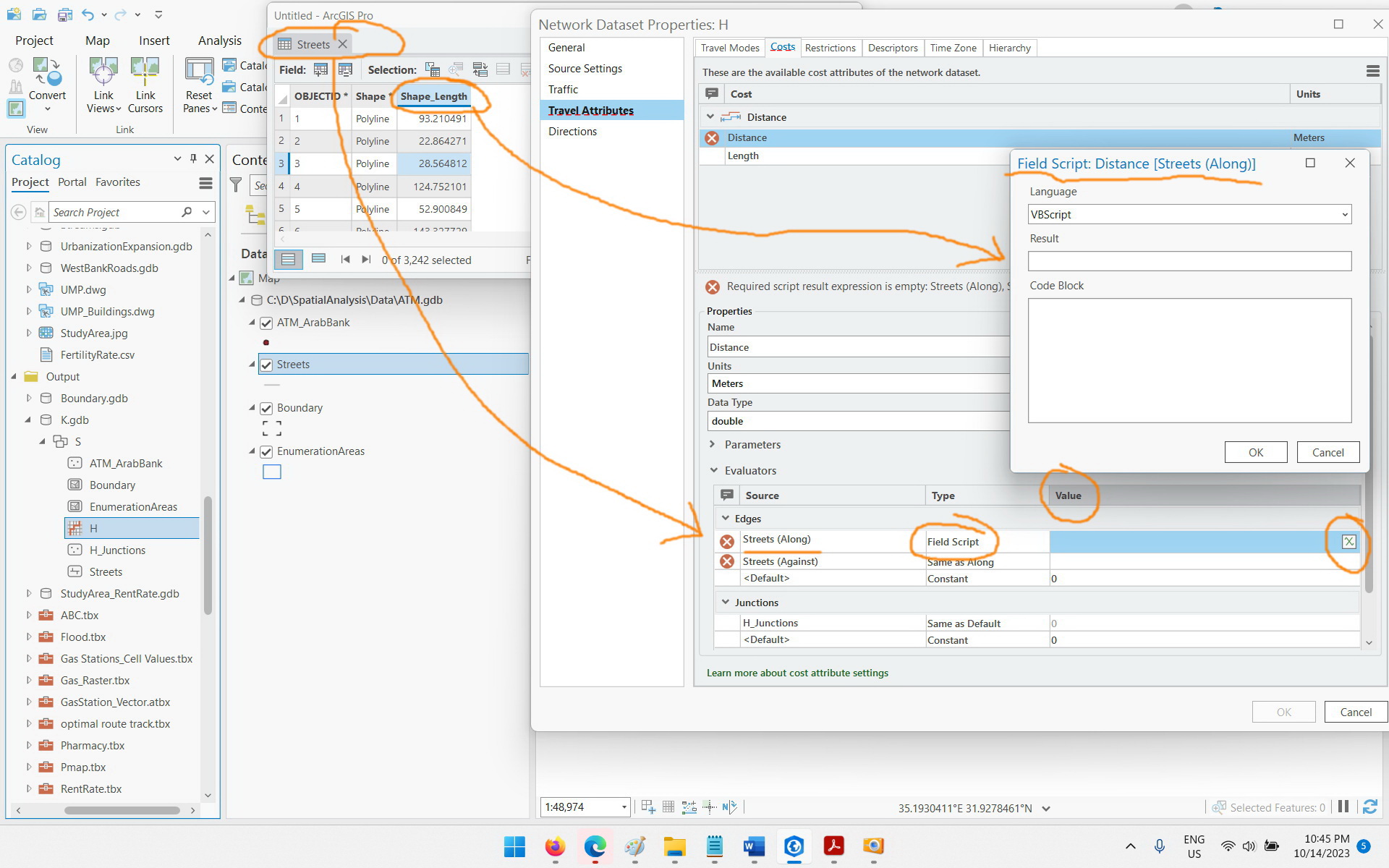
Task: Open the VBScript language dropdown
Action: (x=1189, y=214)
